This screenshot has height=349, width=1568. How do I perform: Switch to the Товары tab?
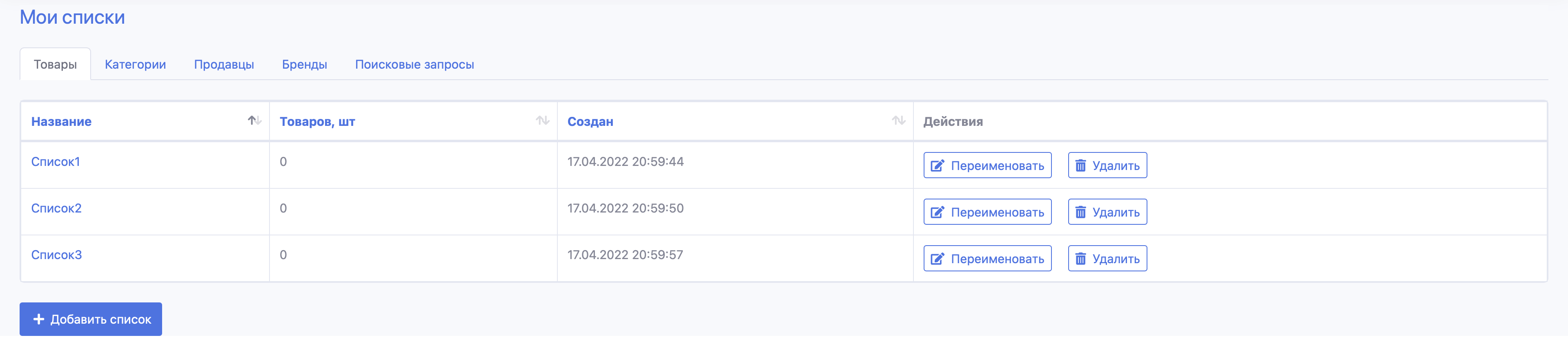pos(56,63)
